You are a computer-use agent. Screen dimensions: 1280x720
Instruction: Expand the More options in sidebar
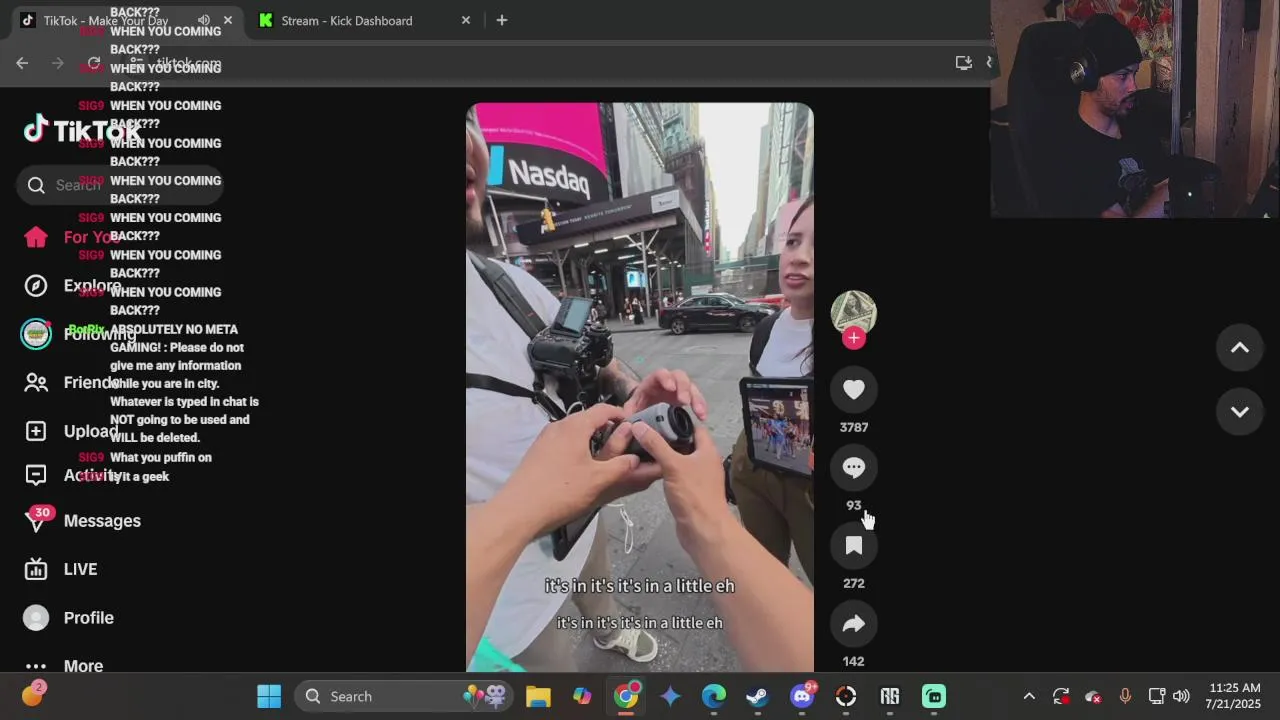[x=64, y=666]
